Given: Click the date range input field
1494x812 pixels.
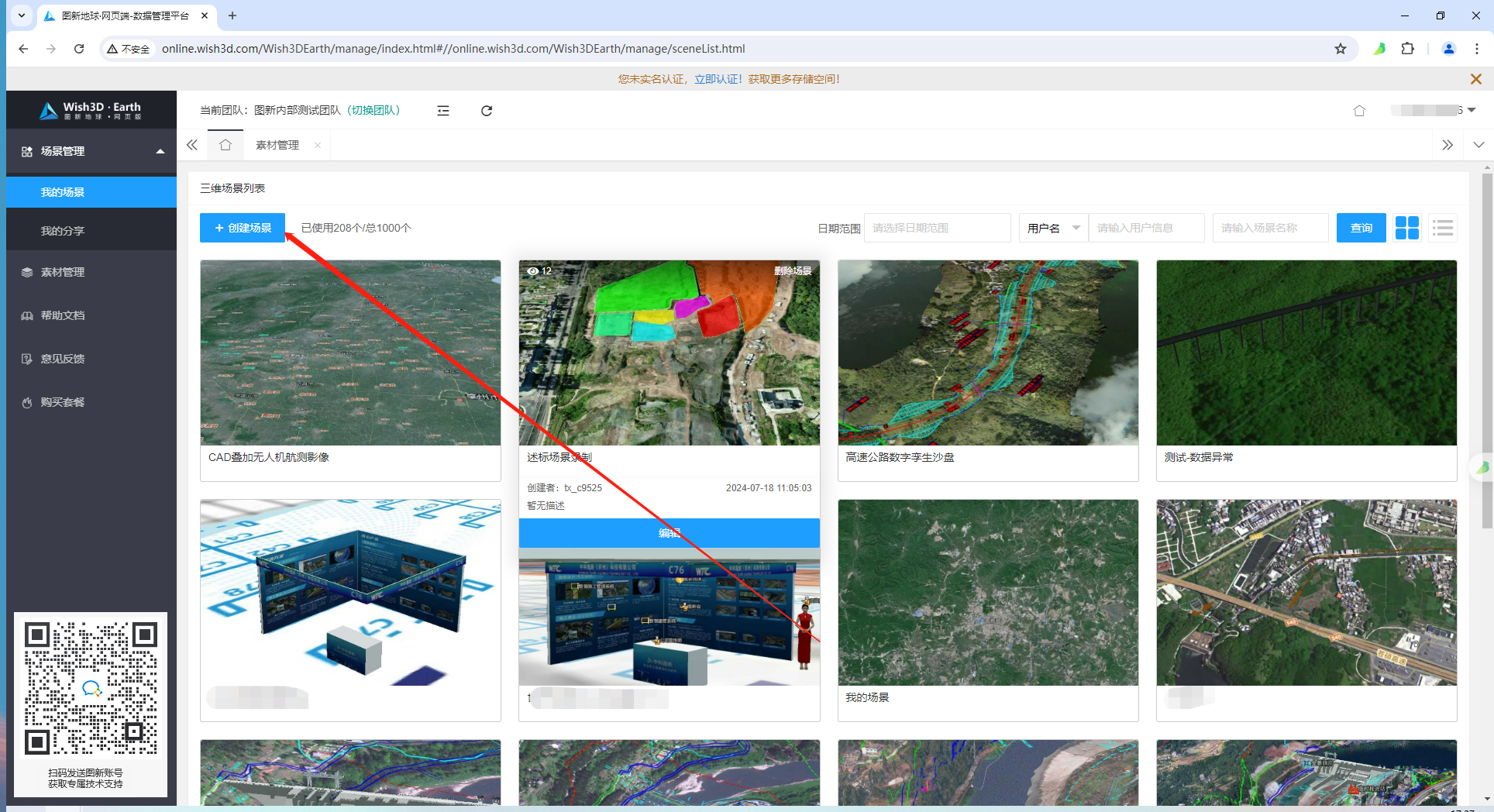Looking at the screenshot, I should [938, 228].
